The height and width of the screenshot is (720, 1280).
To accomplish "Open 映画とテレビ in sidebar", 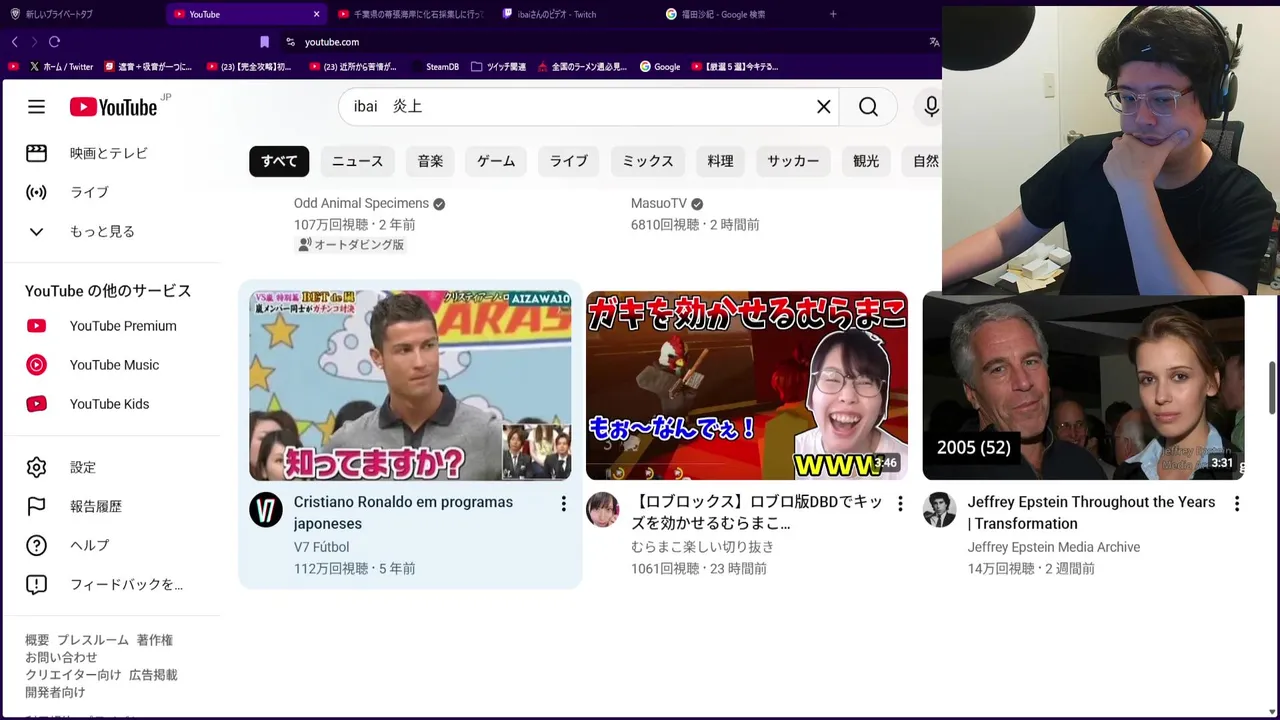I will (x=110, y=153).
